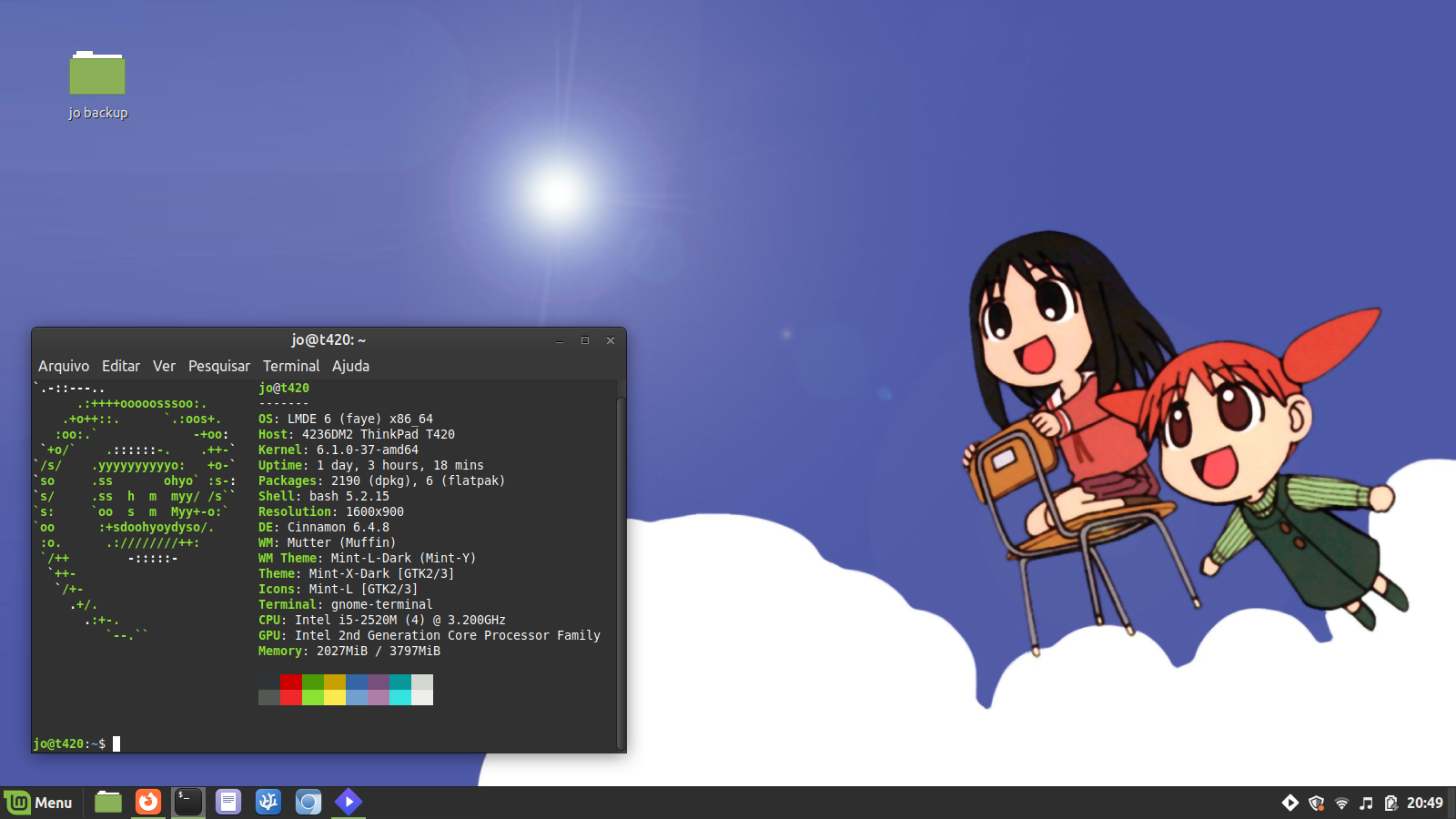
Task: Click the 'Kernel: 6.1.0-37-amd64' line
Action: (x=339, y=450)
